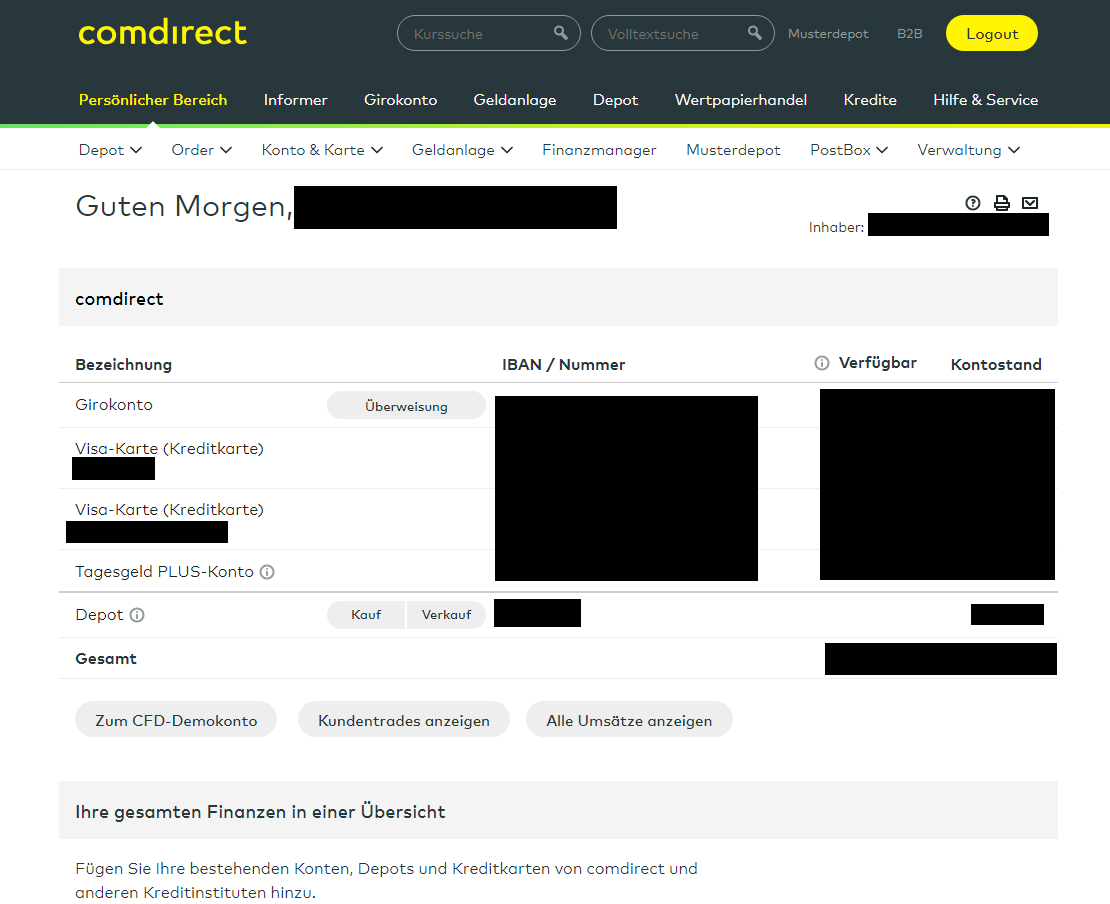Open the Order dropdown menu

[x=201, y=149]
